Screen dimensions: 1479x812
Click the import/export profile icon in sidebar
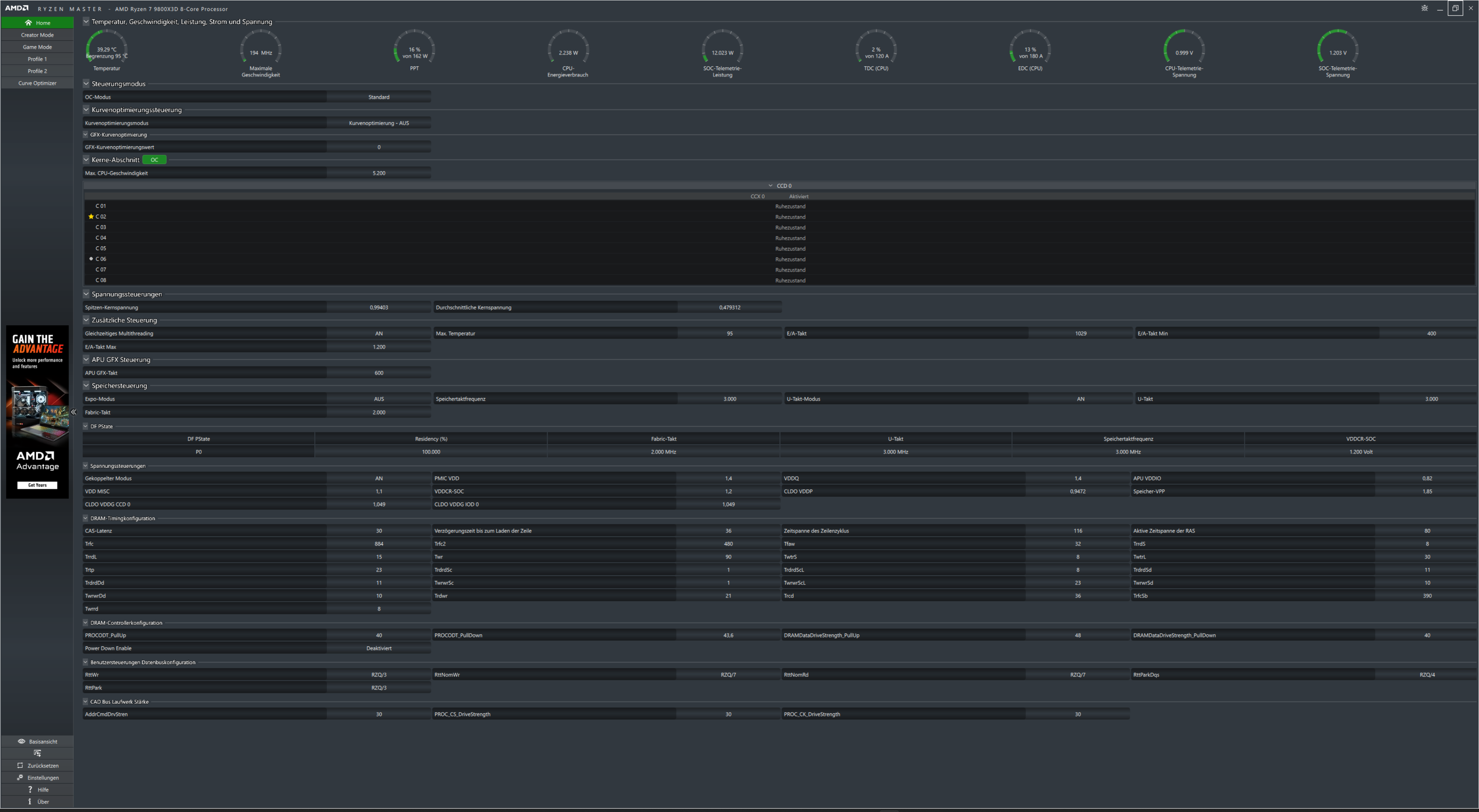point(37,753)
